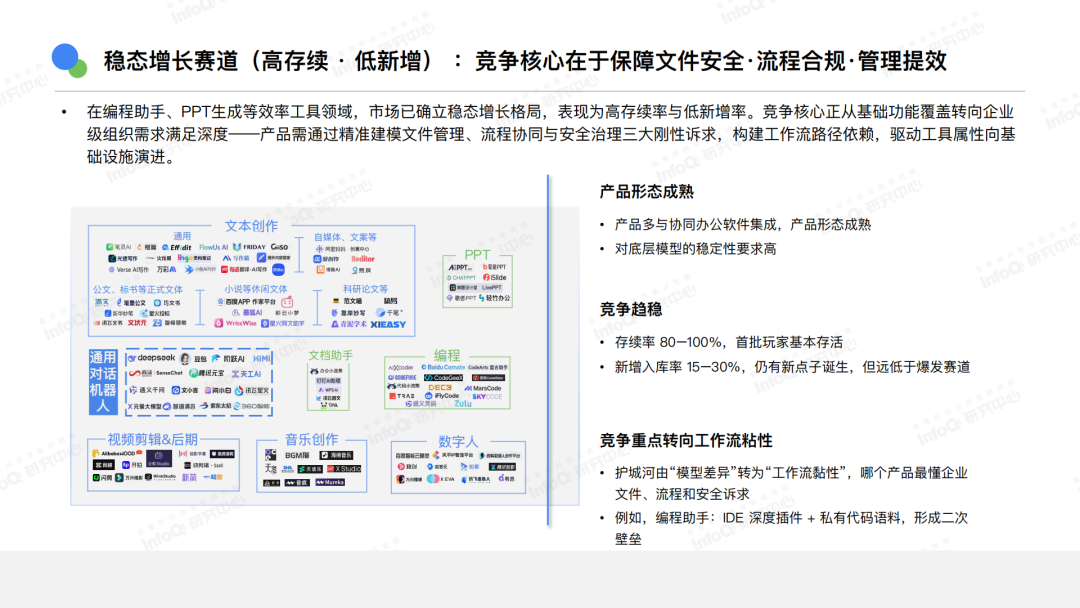Select the aiXcoder logo

(x=401, y=368)
